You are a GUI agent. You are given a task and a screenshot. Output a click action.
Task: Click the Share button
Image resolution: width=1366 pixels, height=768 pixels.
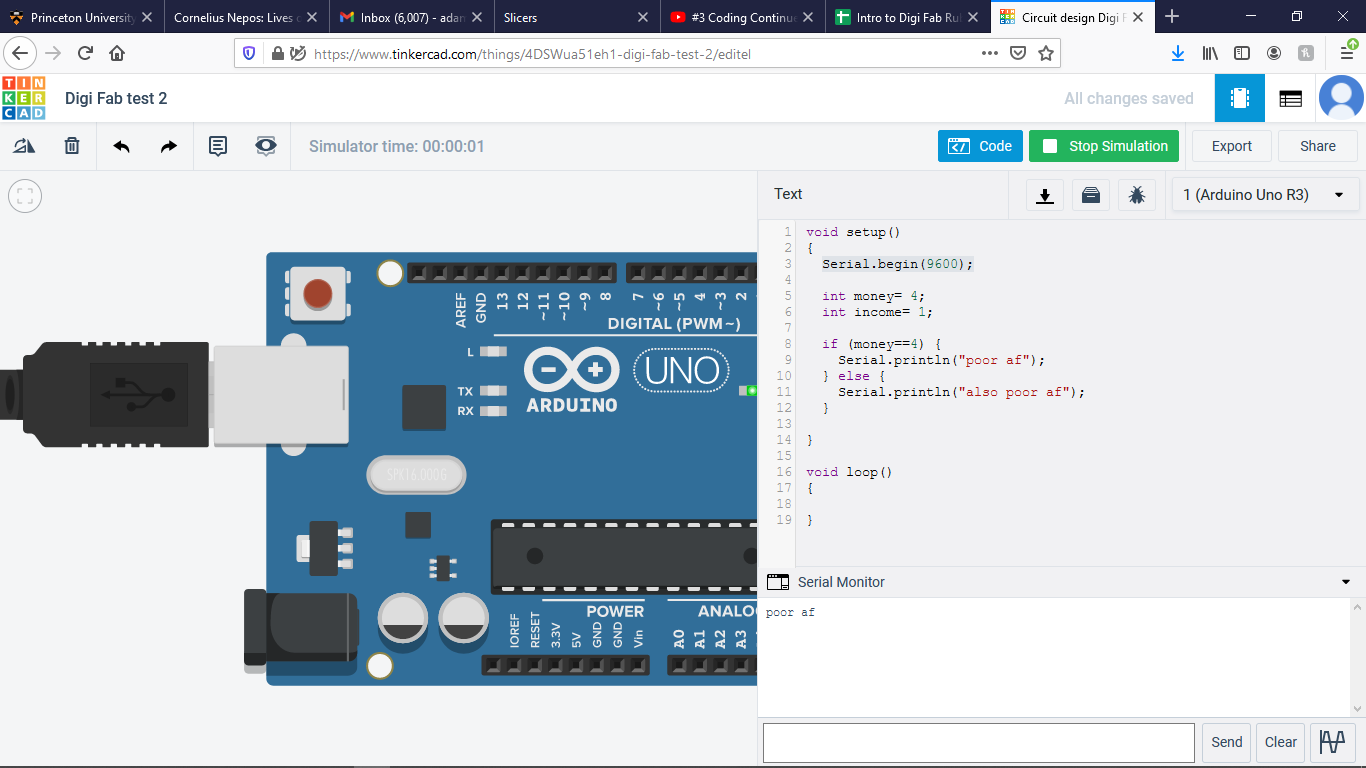[x=1317, y=146]
